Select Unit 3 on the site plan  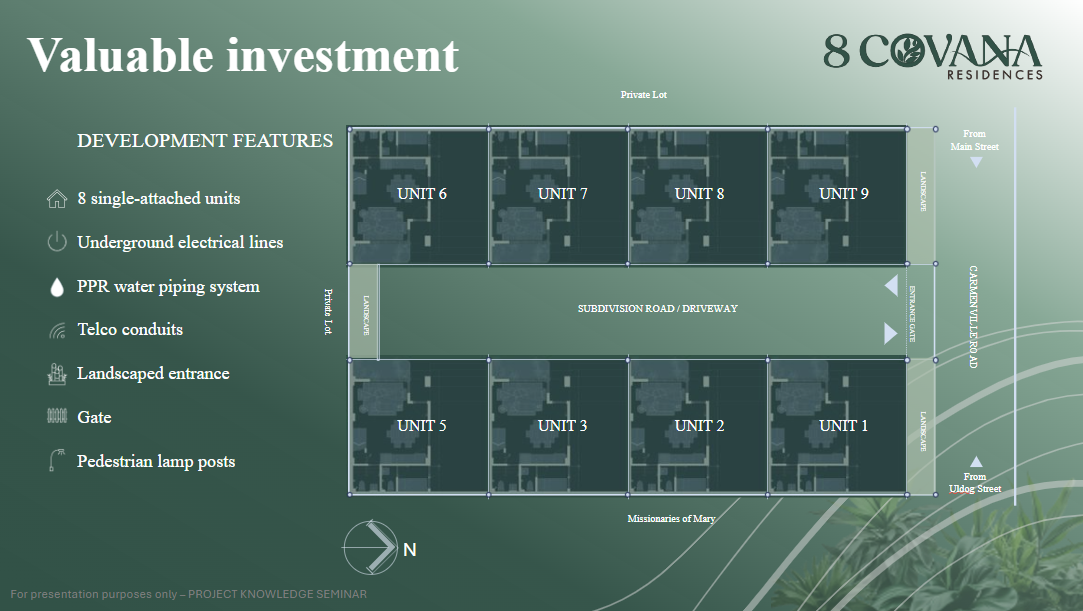coord(562,426)
